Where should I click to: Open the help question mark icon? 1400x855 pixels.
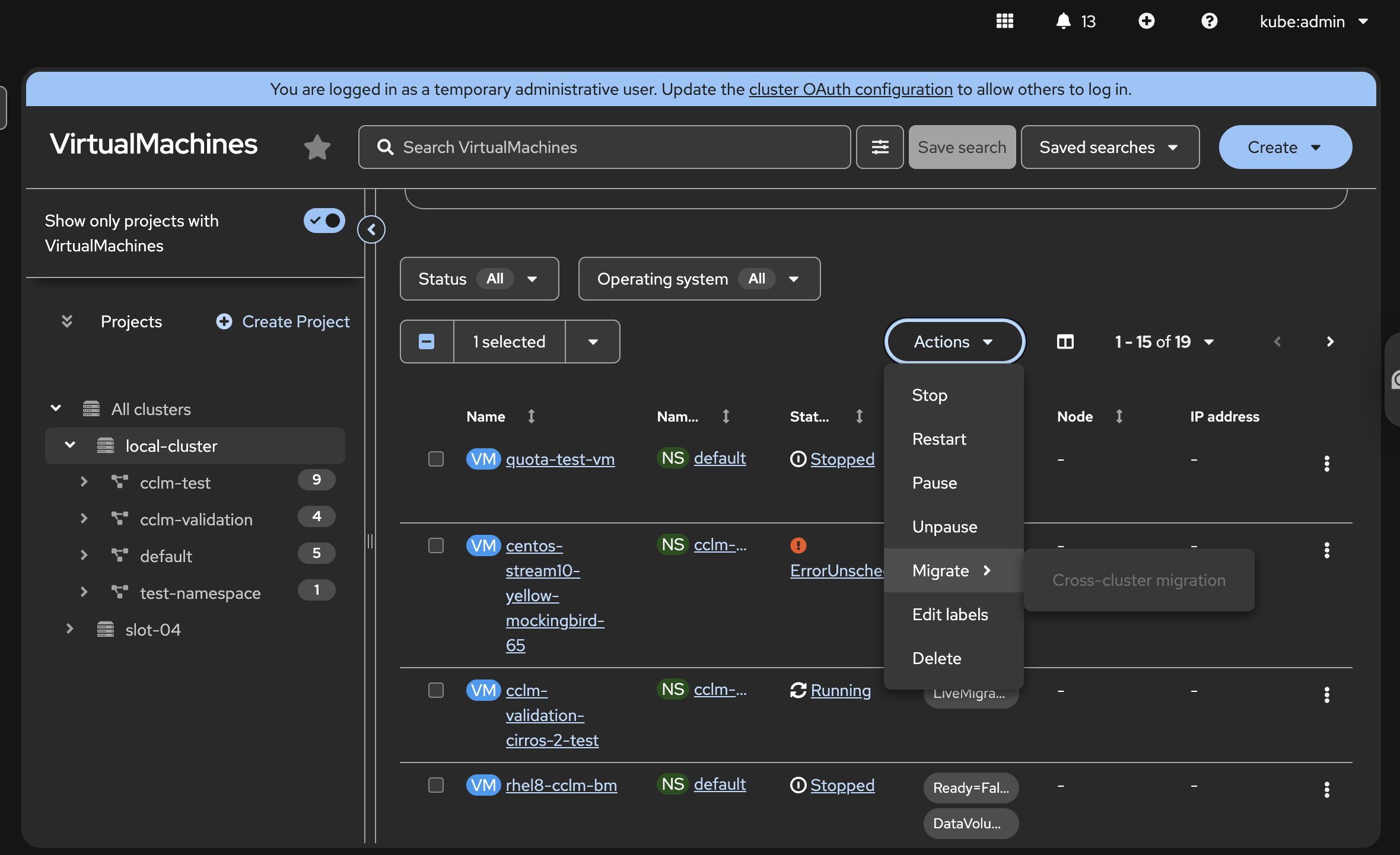[x=1209, y=21]
